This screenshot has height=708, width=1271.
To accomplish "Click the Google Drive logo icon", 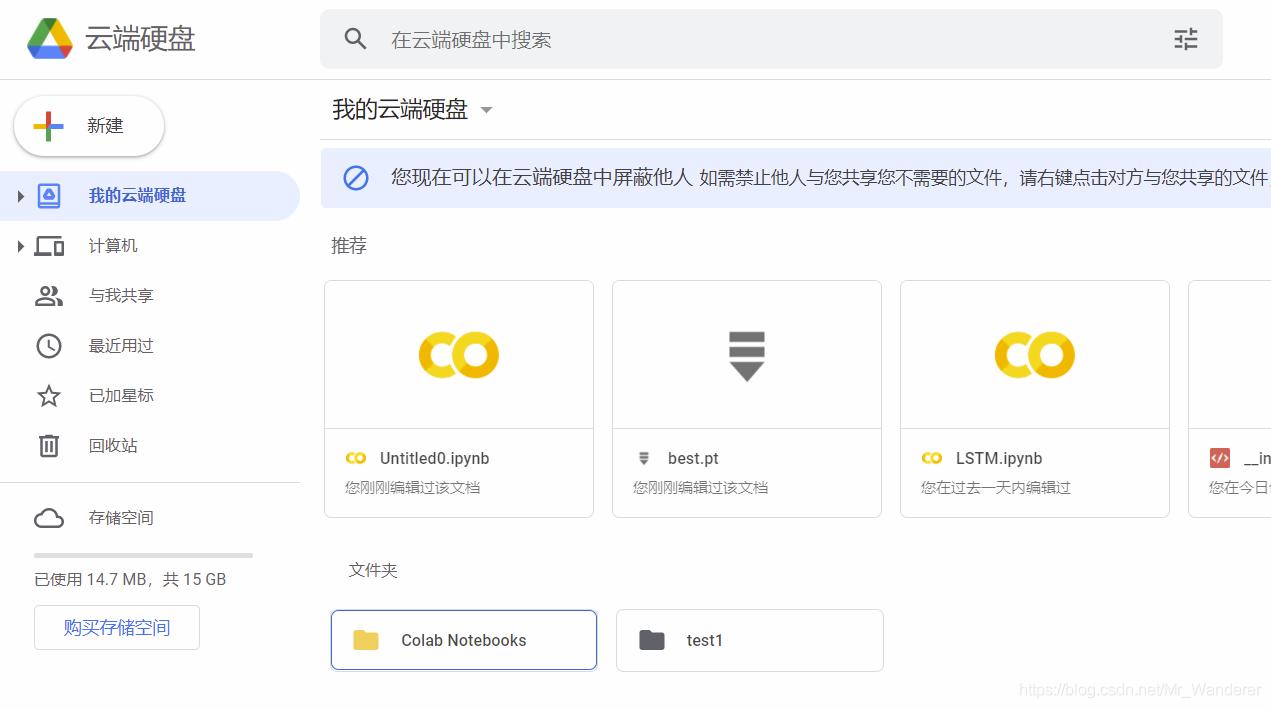I will tap(50, 39).
